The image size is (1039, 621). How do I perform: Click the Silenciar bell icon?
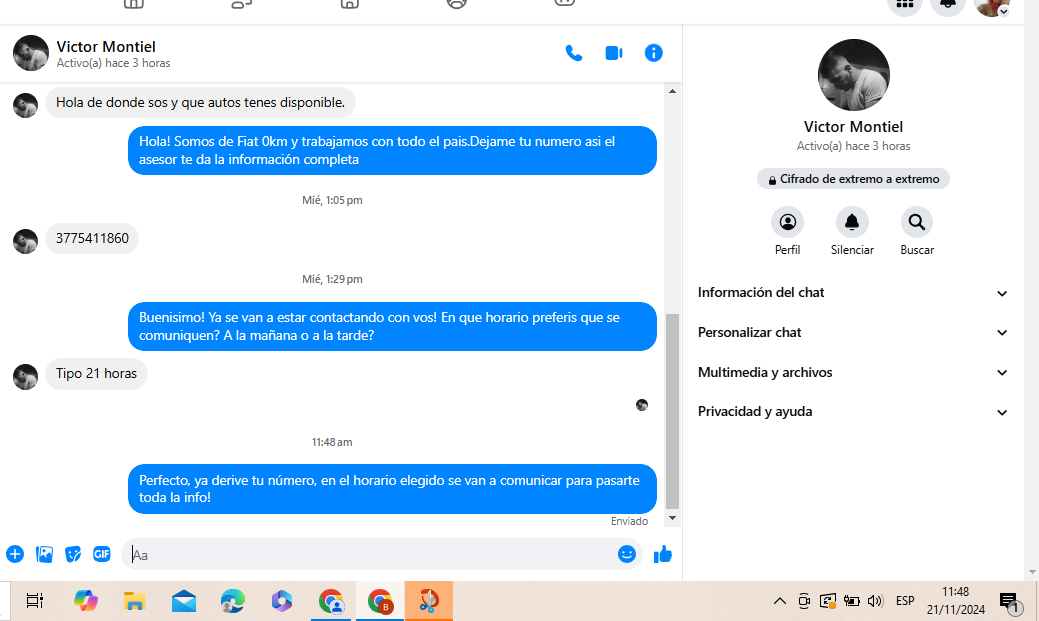(x=852, y=222)
